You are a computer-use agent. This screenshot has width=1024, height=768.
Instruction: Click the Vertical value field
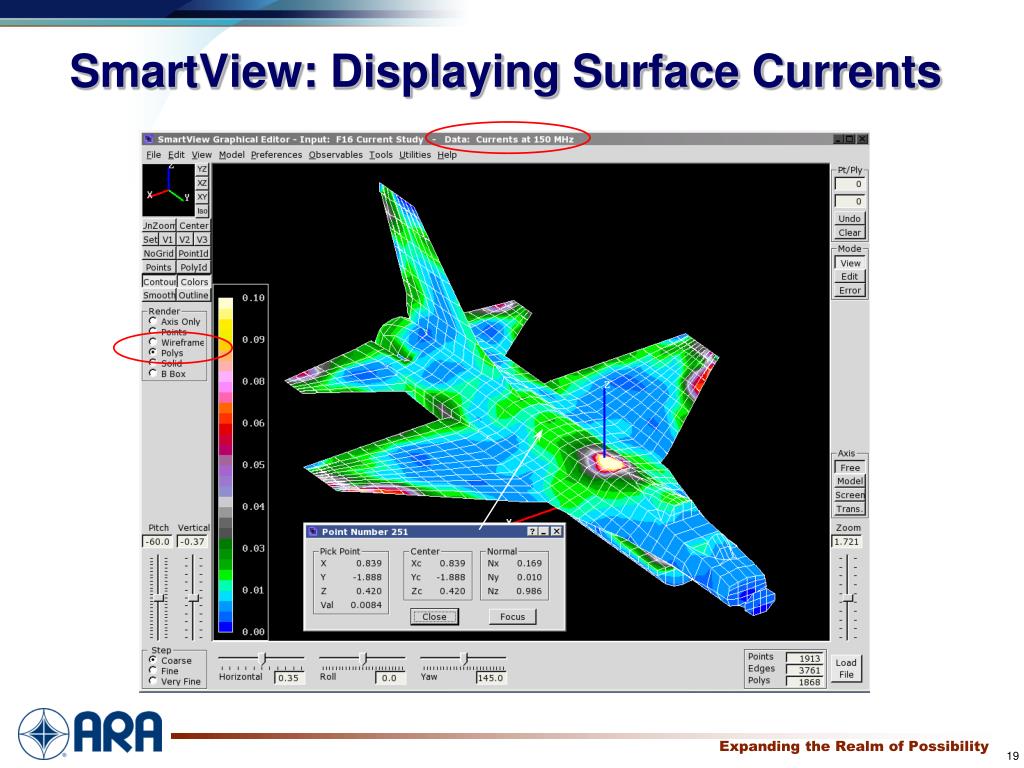193,541
